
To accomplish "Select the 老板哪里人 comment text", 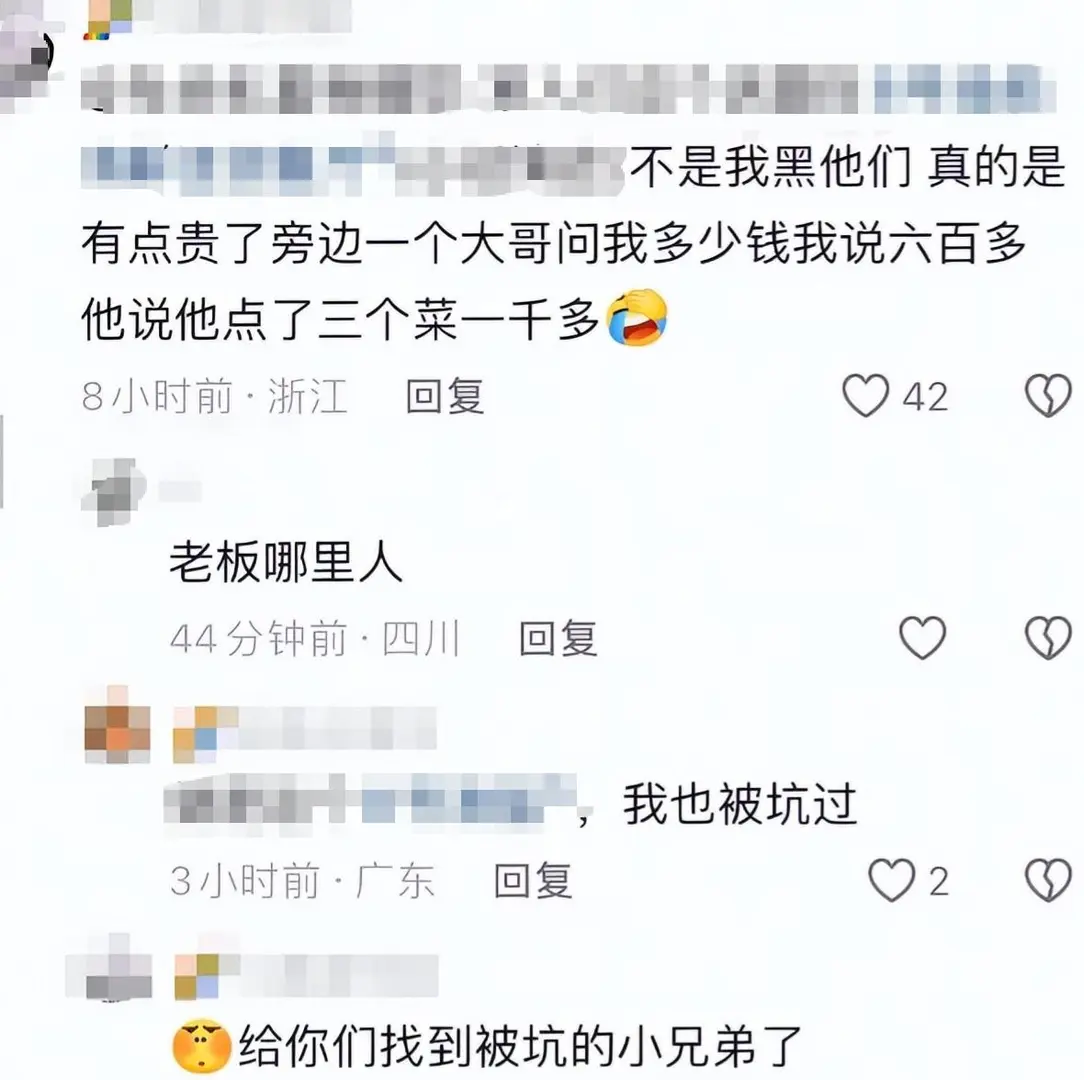I will [286, 562].
